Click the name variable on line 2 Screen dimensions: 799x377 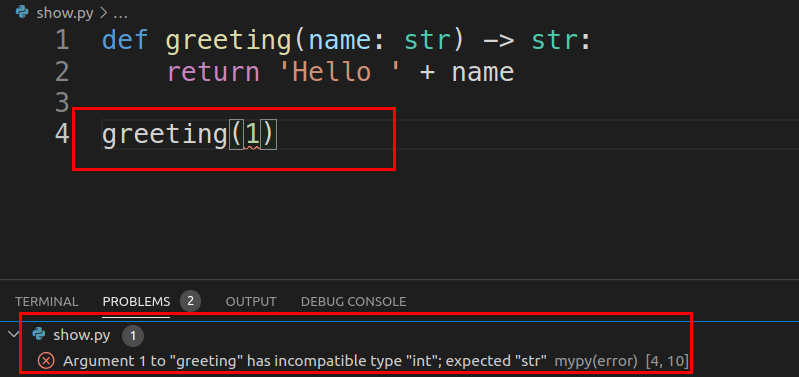[x=483, y=72]
